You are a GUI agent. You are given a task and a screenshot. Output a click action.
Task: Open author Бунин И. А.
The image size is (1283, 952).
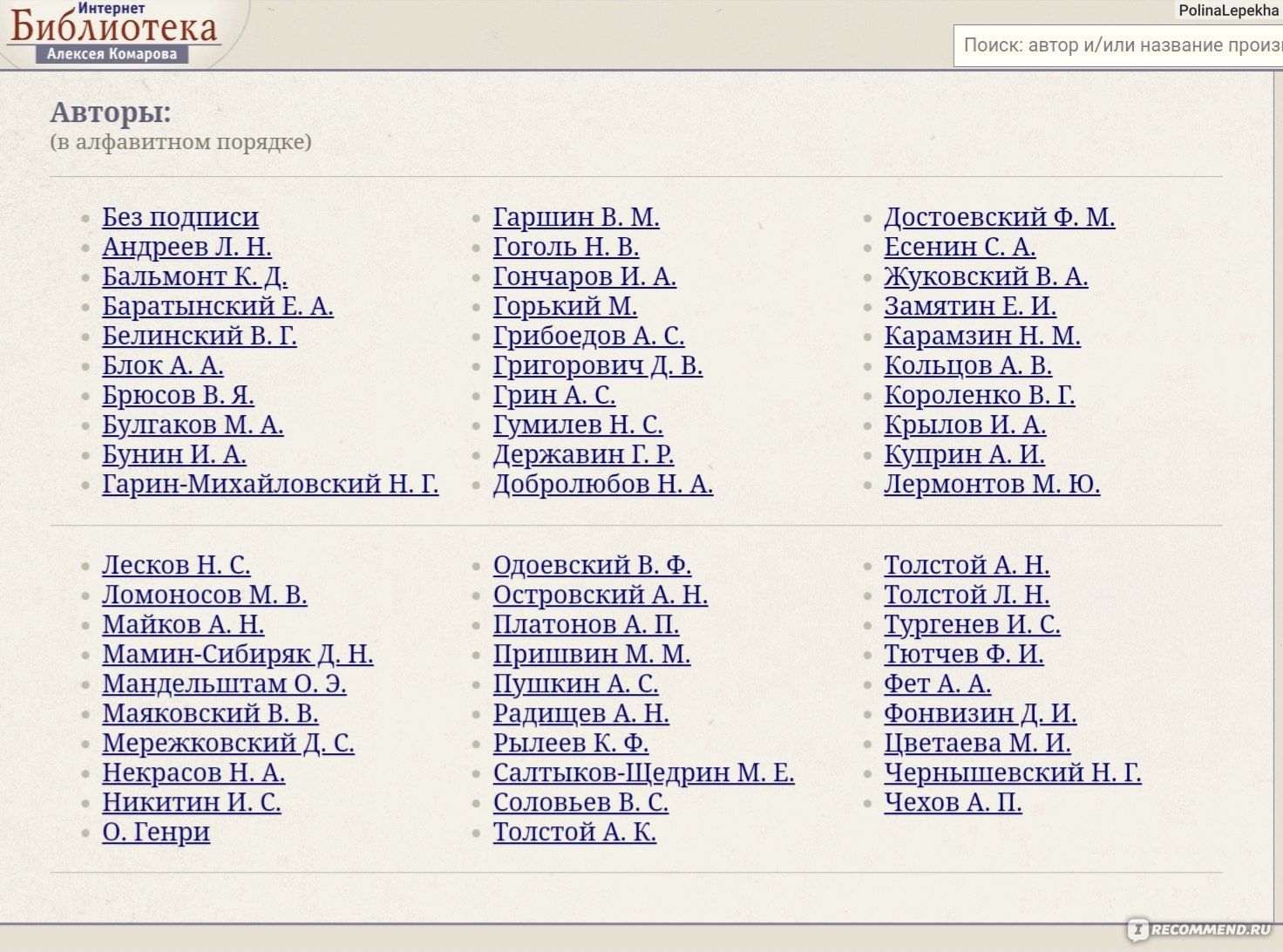(x=174, y=454)
